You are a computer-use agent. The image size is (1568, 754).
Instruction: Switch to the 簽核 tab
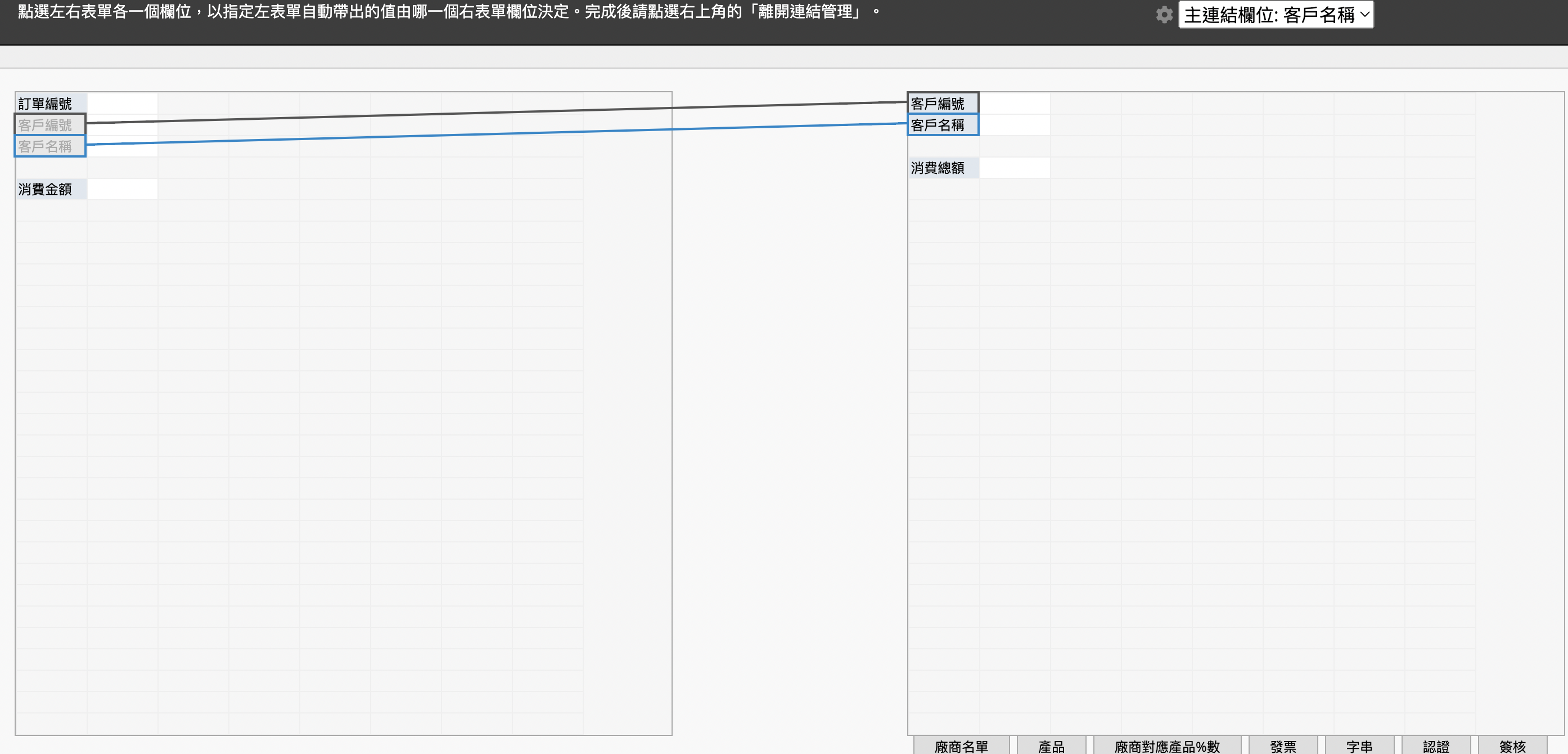click(x=1513, y=746)
